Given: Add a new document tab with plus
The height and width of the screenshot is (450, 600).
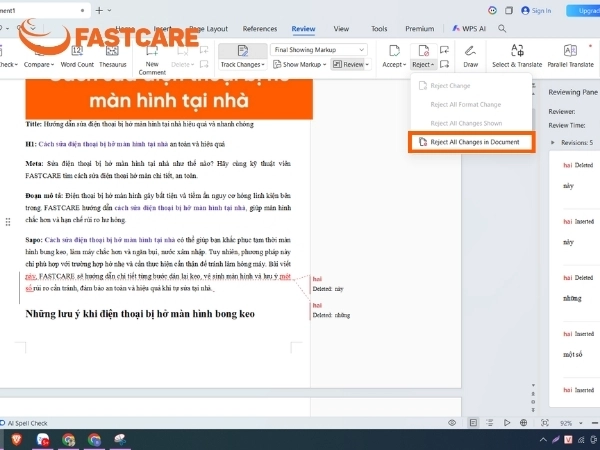Looking at the screenshot, I should (x=99, y=10).
